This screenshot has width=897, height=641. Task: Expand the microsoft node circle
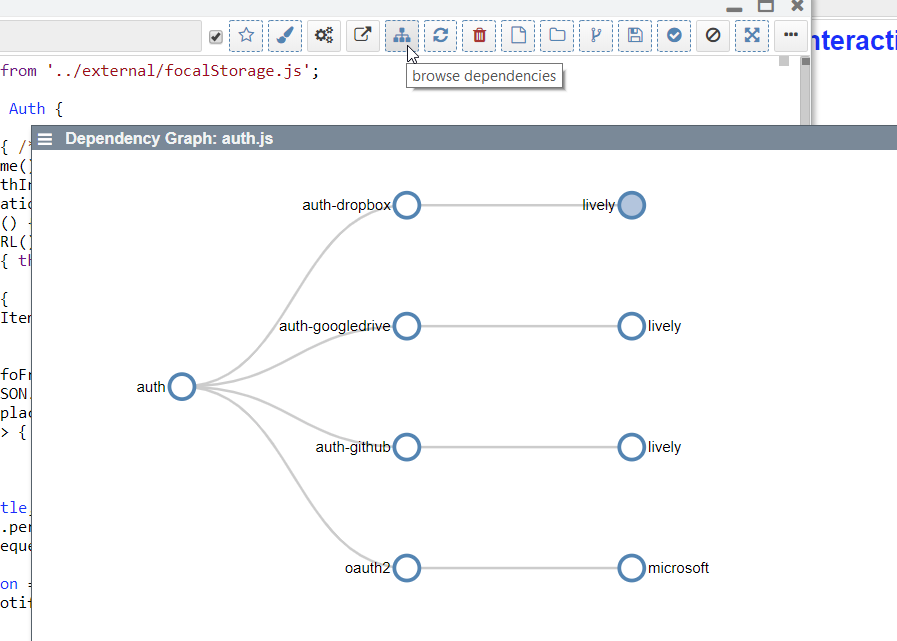click(631, 568)
